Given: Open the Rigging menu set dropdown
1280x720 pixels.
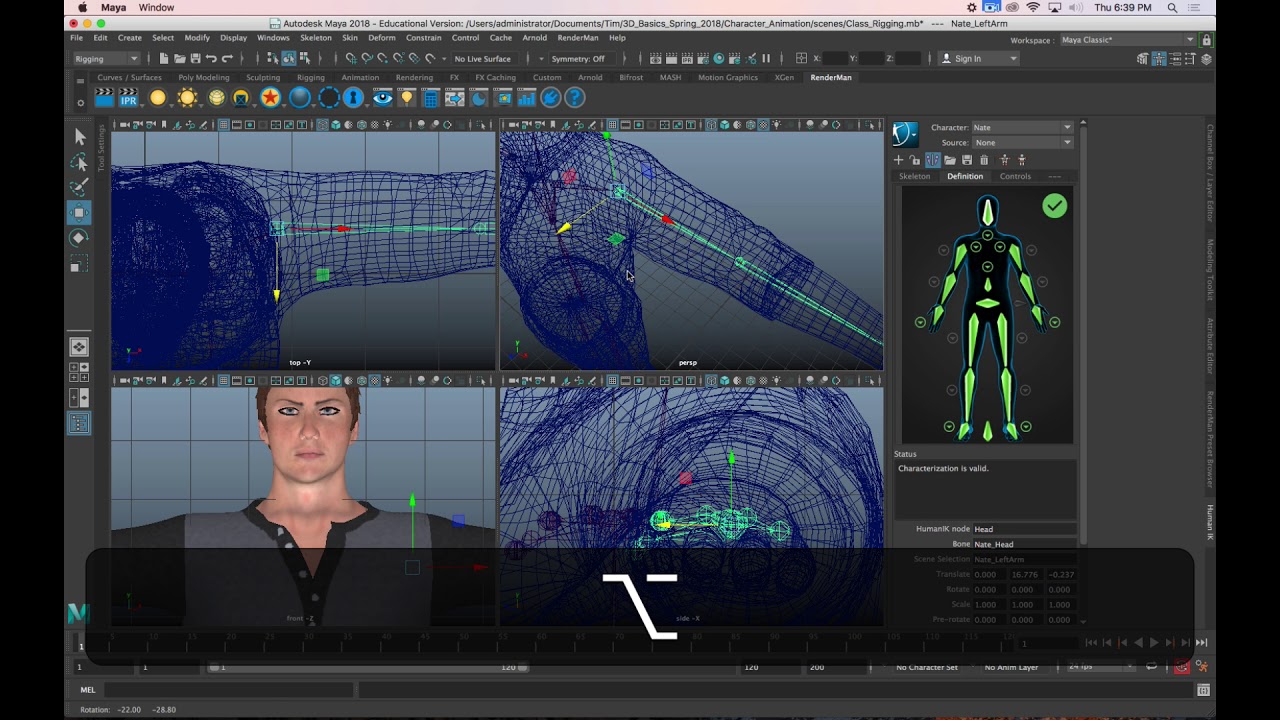Looking at the screenshot, I should tap(106, 58).
